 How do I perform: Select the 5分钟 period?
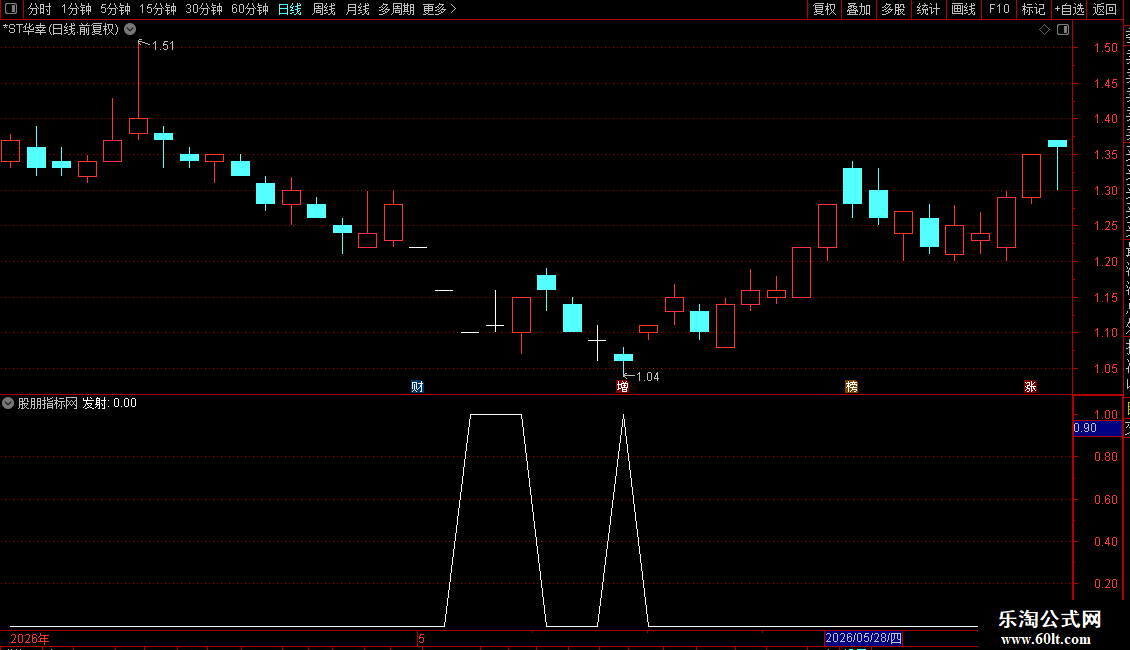click(115, 9)
